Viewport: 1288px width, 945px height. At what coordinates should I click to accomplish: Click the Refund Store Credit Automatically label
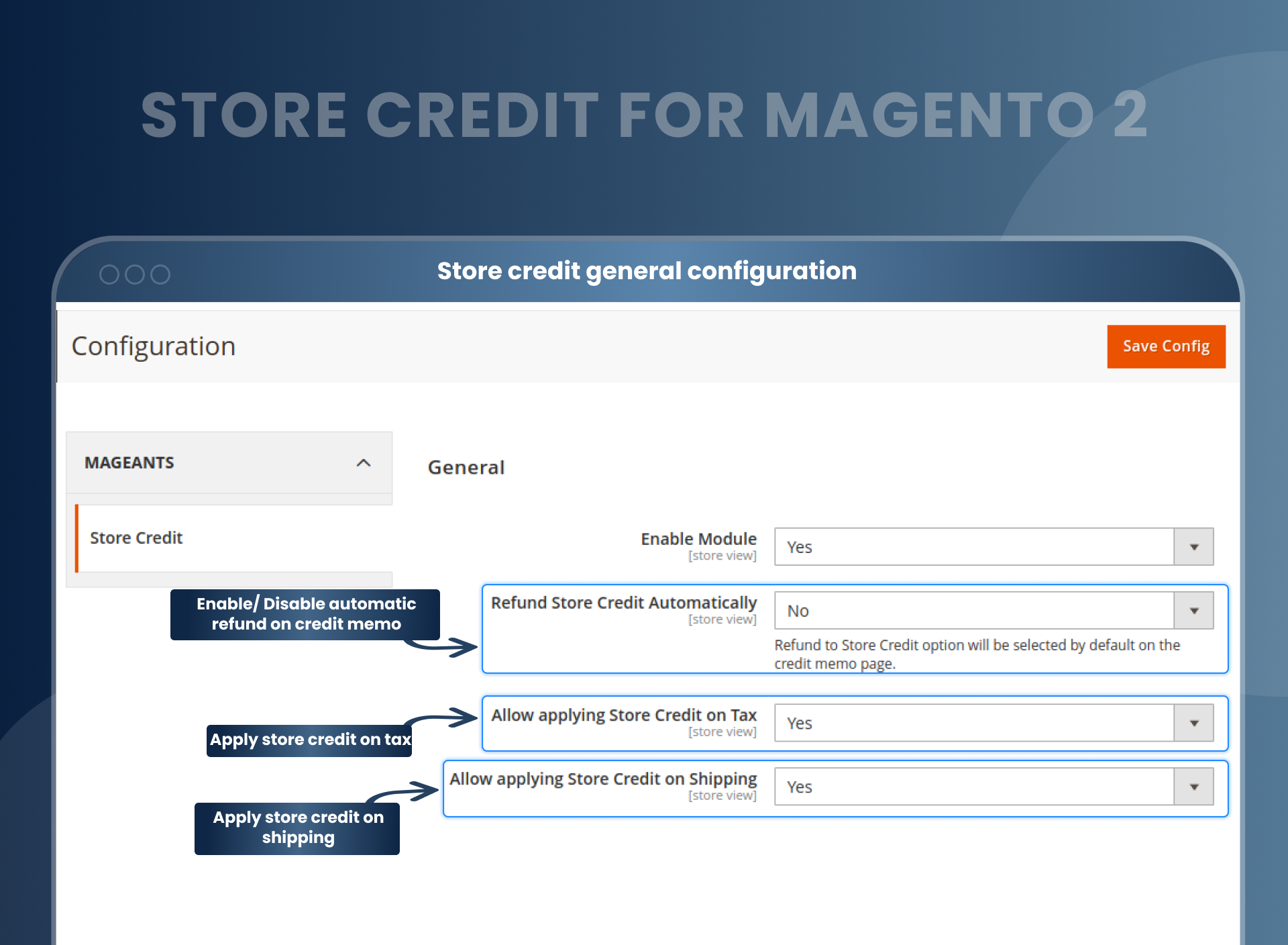point(624,603)
